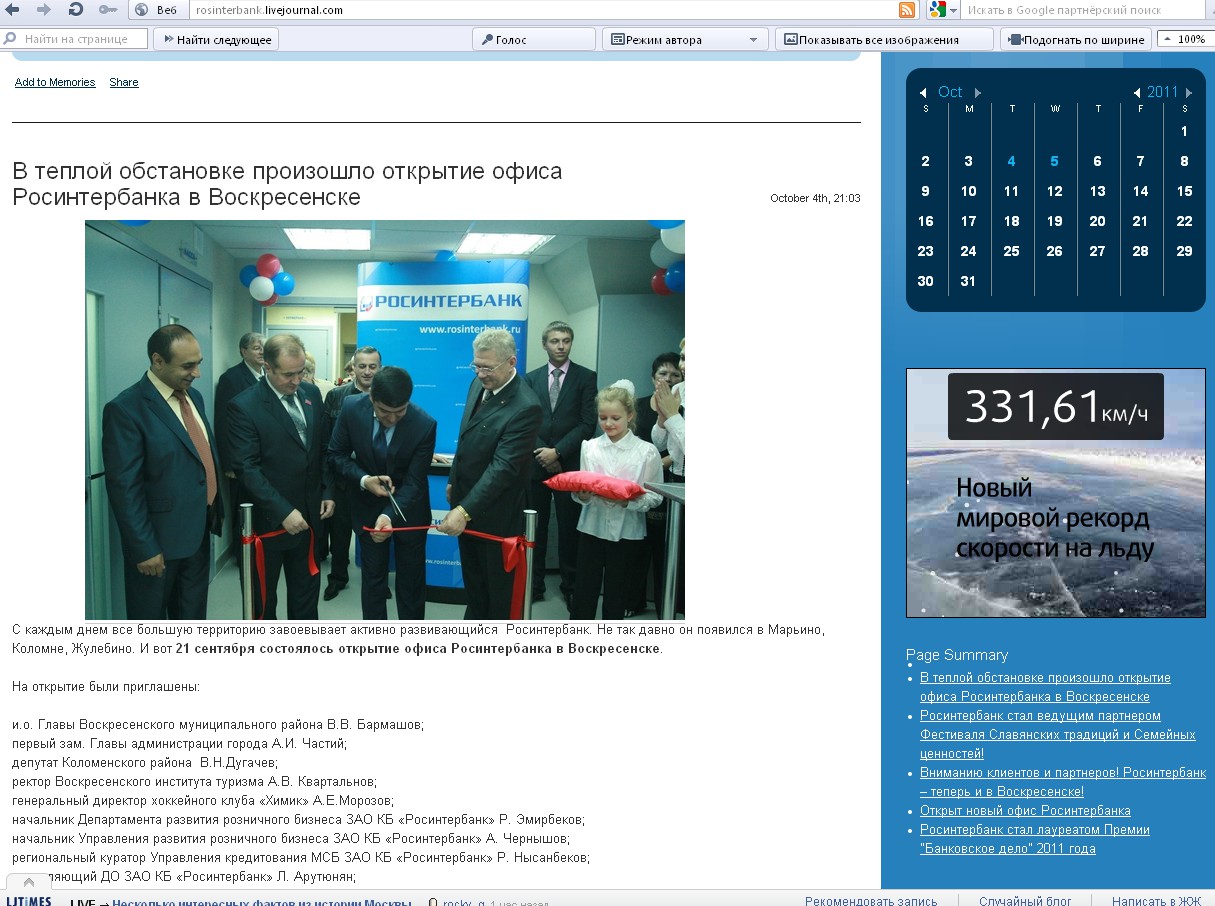Expand the search engine dropdown arrow

[x=954, y=10]
